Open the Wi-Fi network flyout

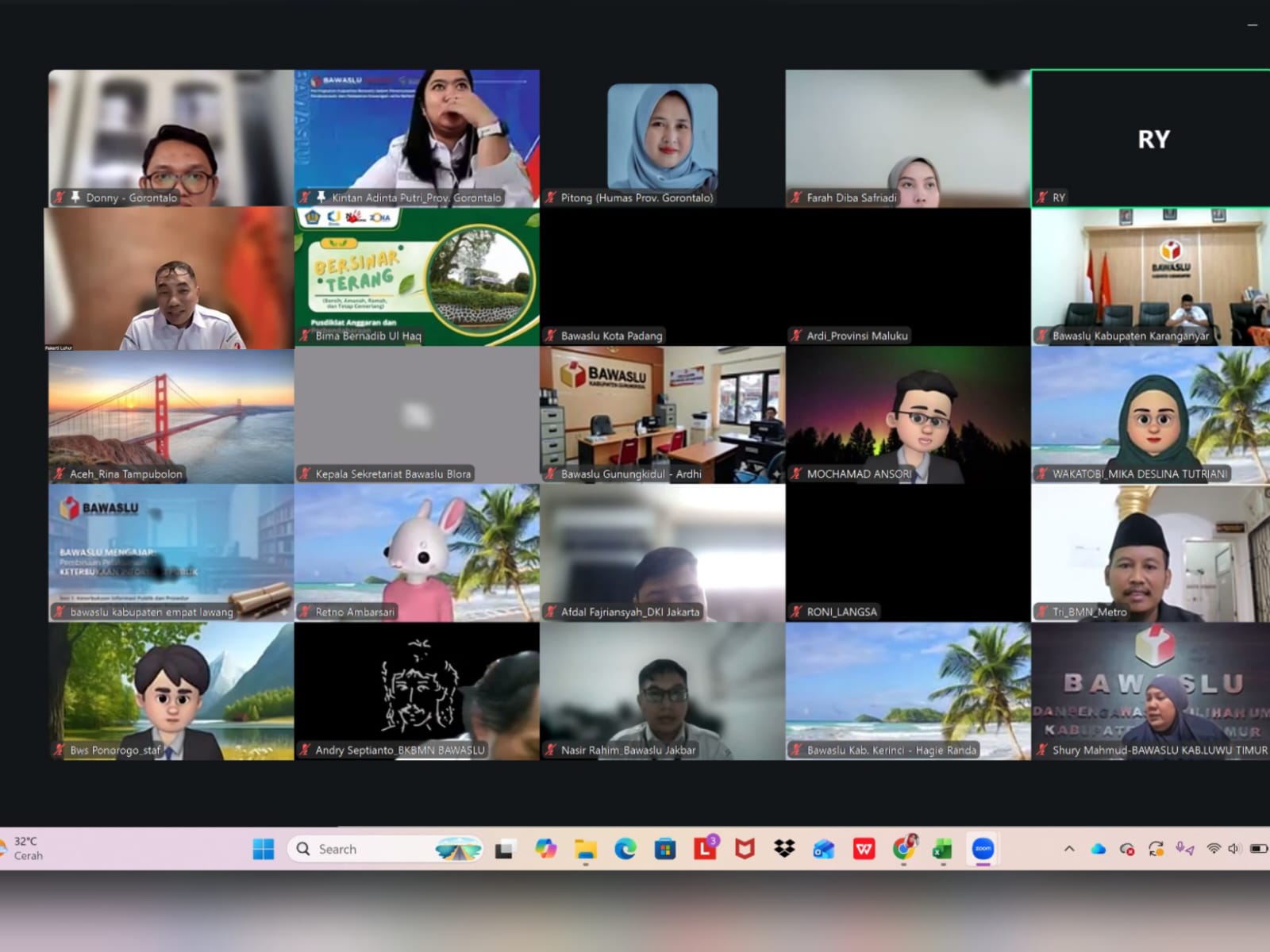pyautogui.click(x=1214, y=849)
